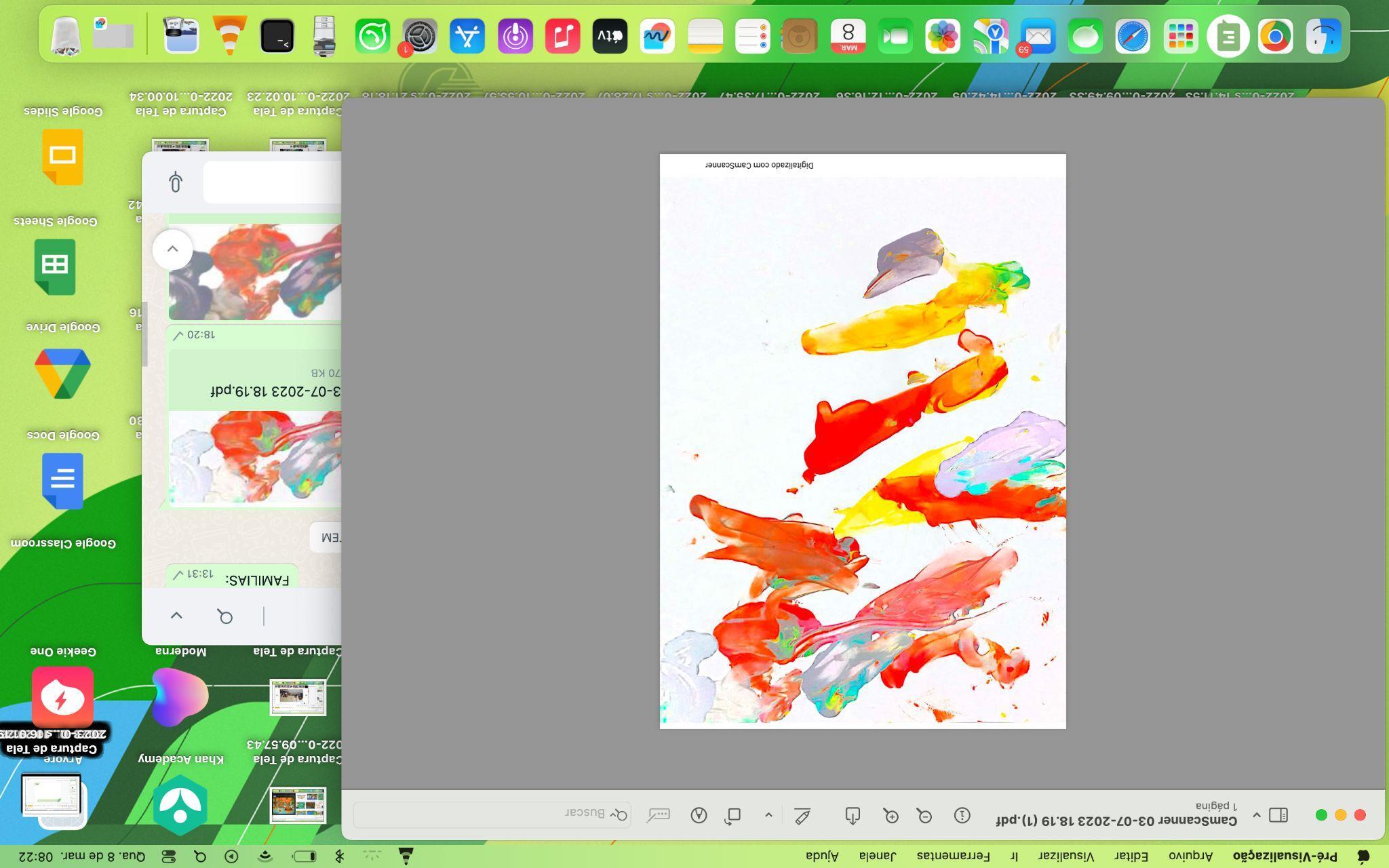Screen dimensions: 1389x868
Task: Click the chat scroll-down round chevron button
Action: pos(172,249)
